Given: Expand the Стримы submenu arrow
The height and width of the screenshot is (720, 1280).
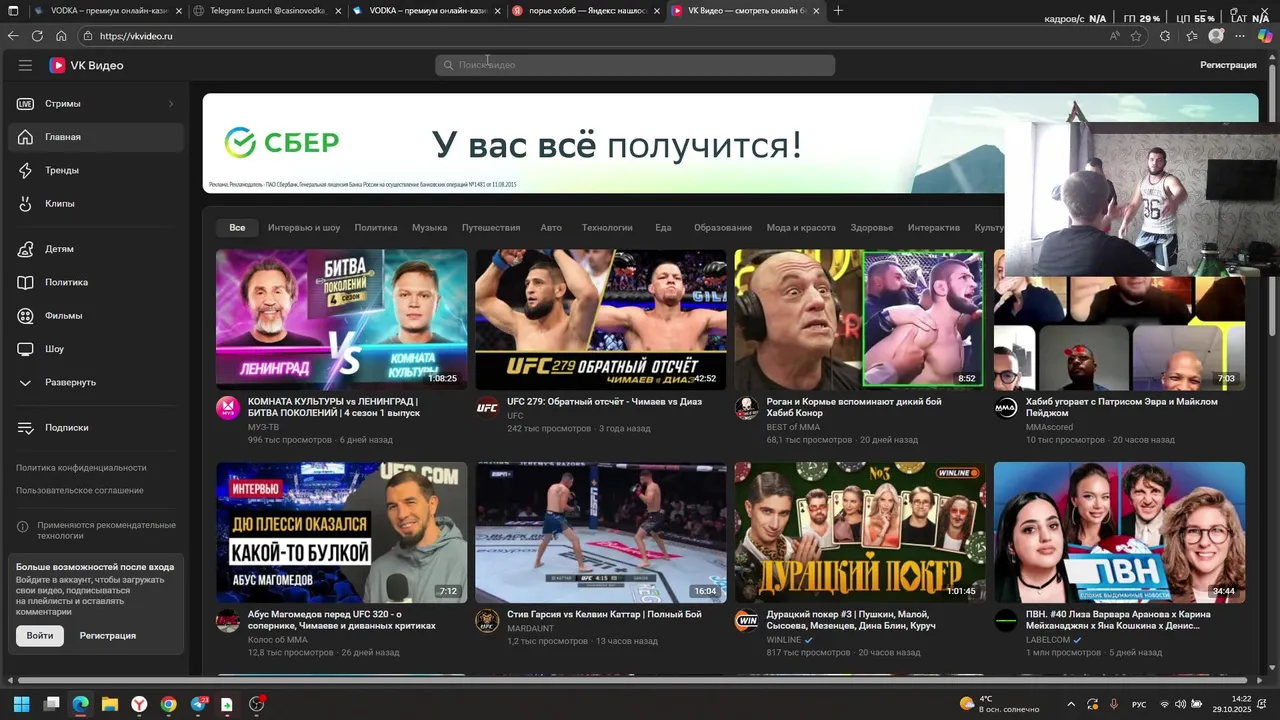Looking at the screenshot, I should coord(170,104).
